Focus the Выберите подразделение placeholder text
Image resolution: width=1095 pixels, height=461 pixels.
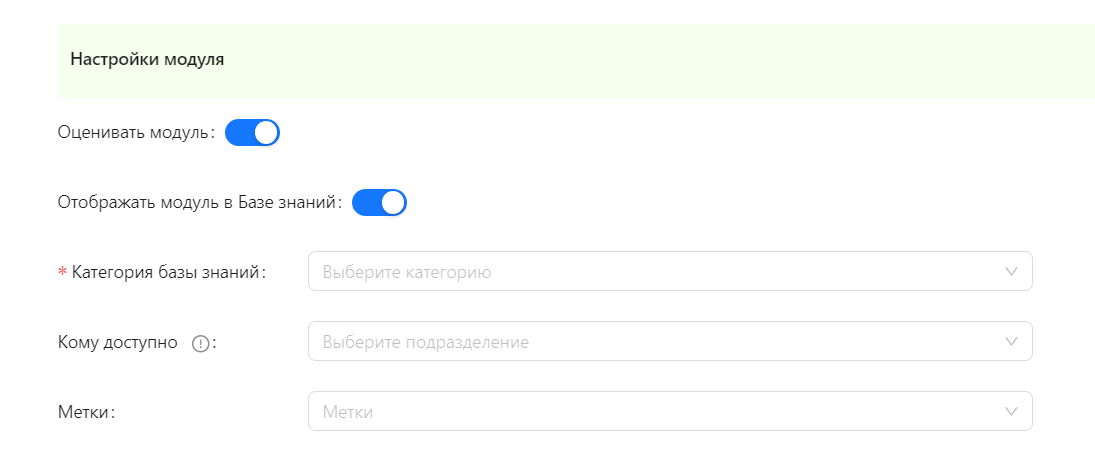[x=425, y=342]
